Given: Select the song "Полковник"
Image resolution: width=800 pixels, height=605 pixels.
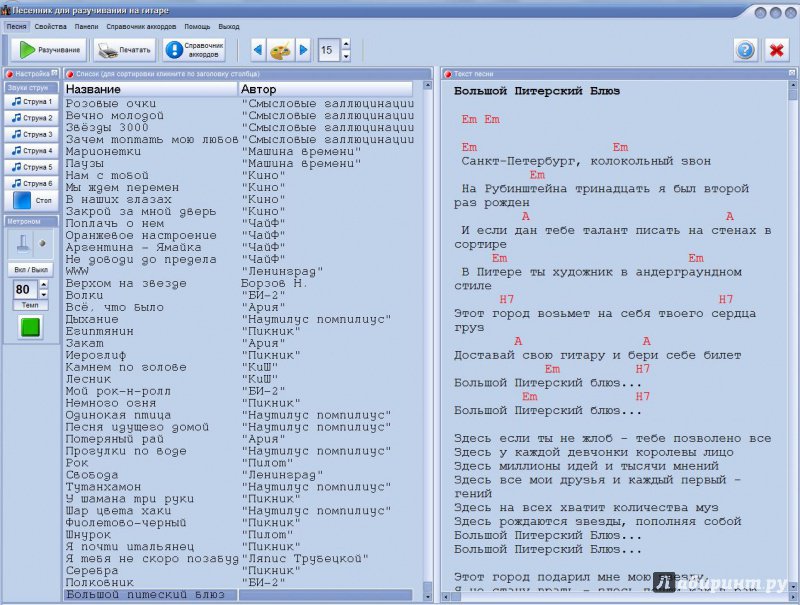Looking at the screenshot, I should (99, 583).
